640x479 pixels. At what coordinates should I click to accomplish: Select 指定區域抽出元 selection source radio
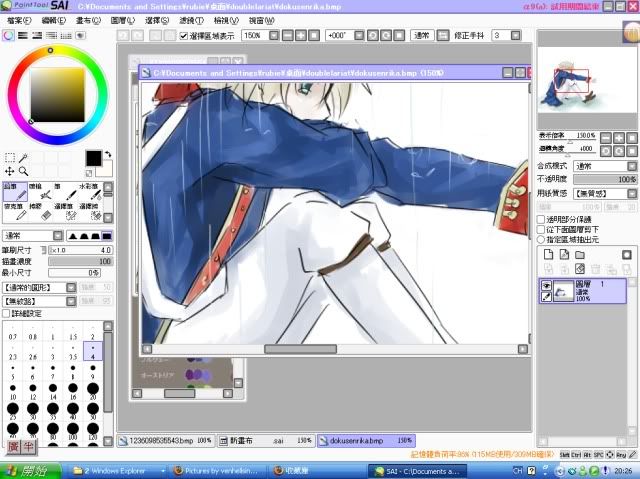coord(541,239)
